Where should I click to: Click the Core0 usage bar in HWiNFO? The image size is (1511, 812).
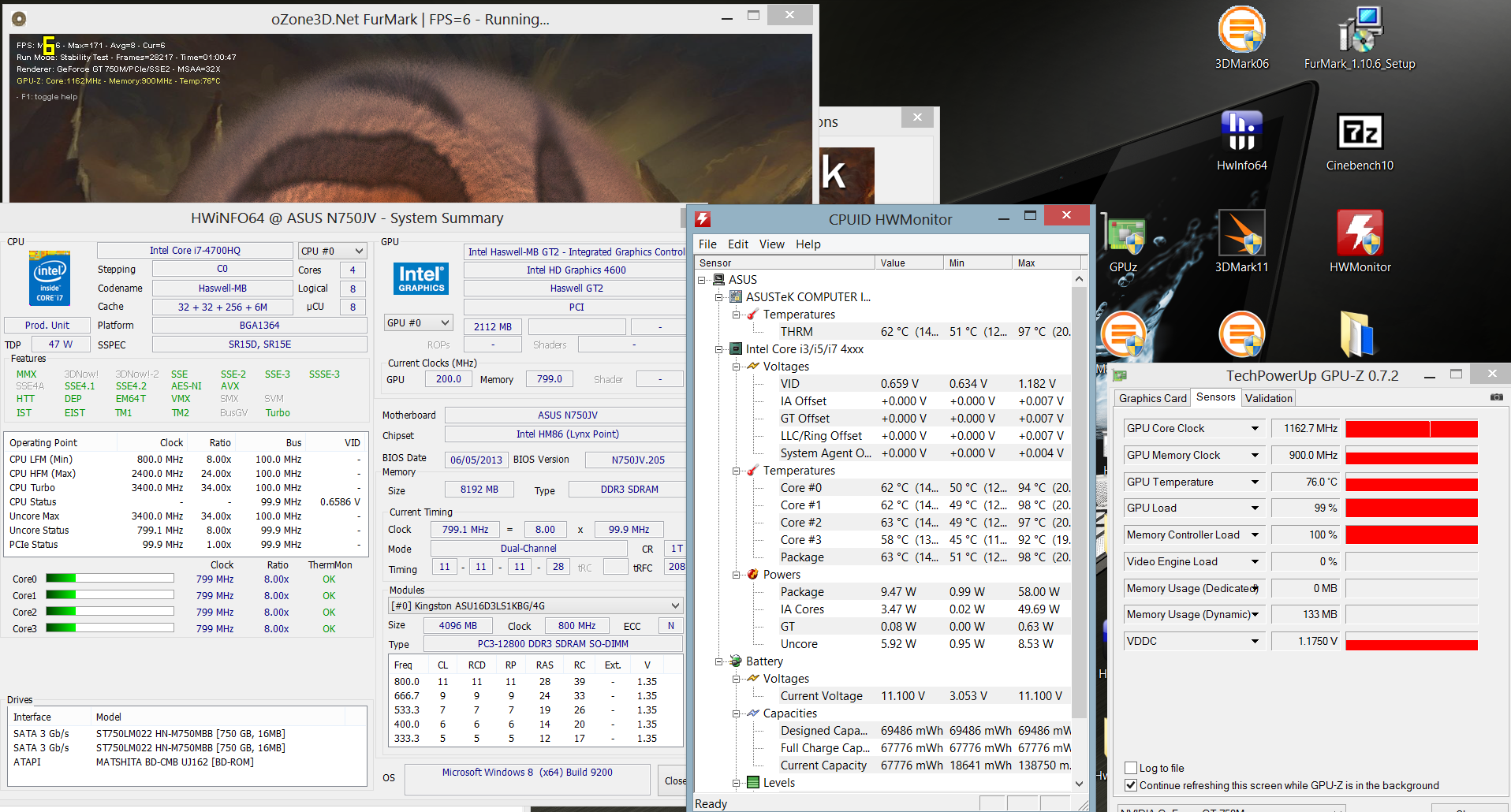(110, 579)
